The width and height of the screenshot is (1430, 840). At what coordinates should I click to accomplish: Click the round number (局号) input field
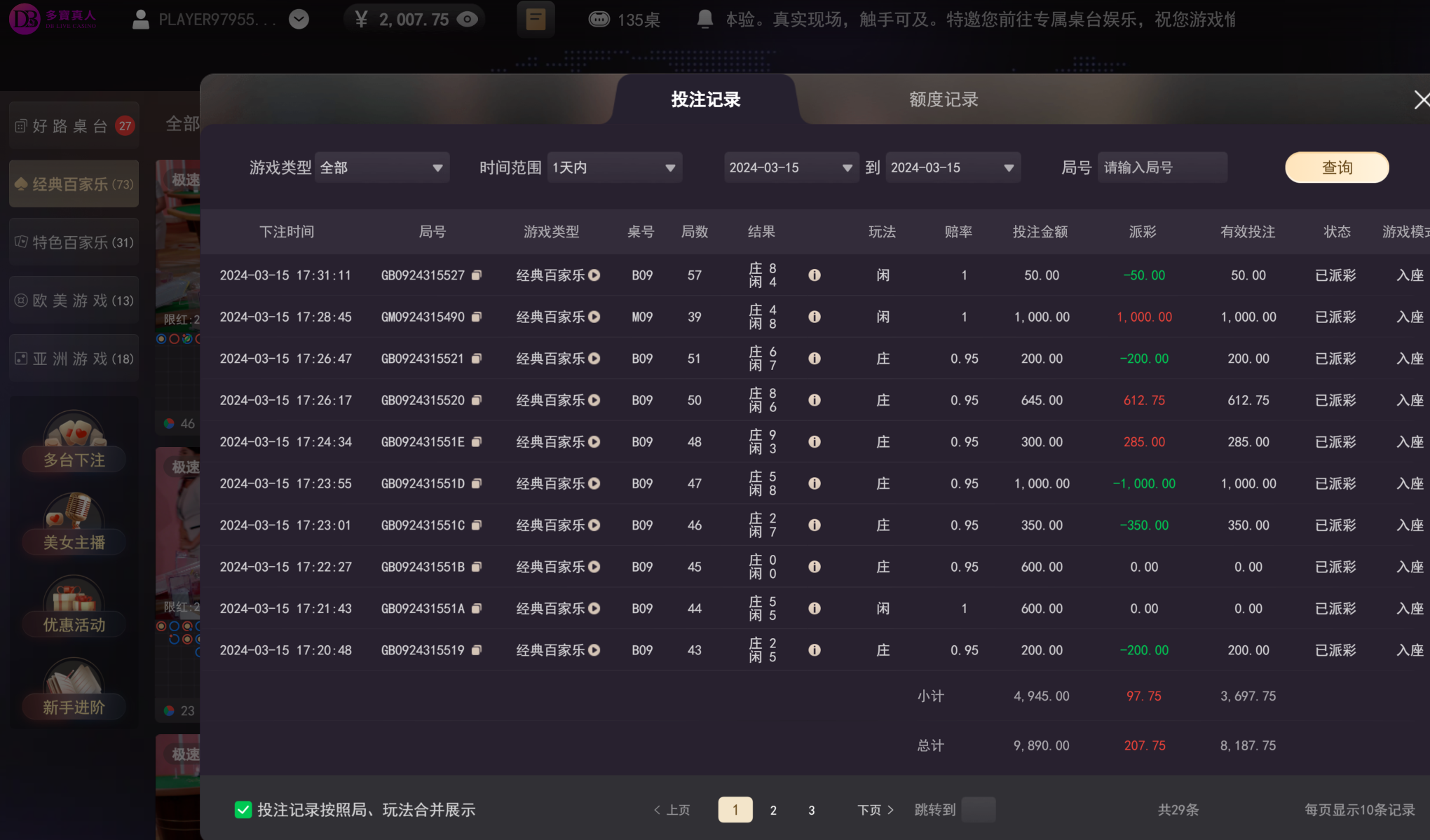click(x=1162, y=167)
